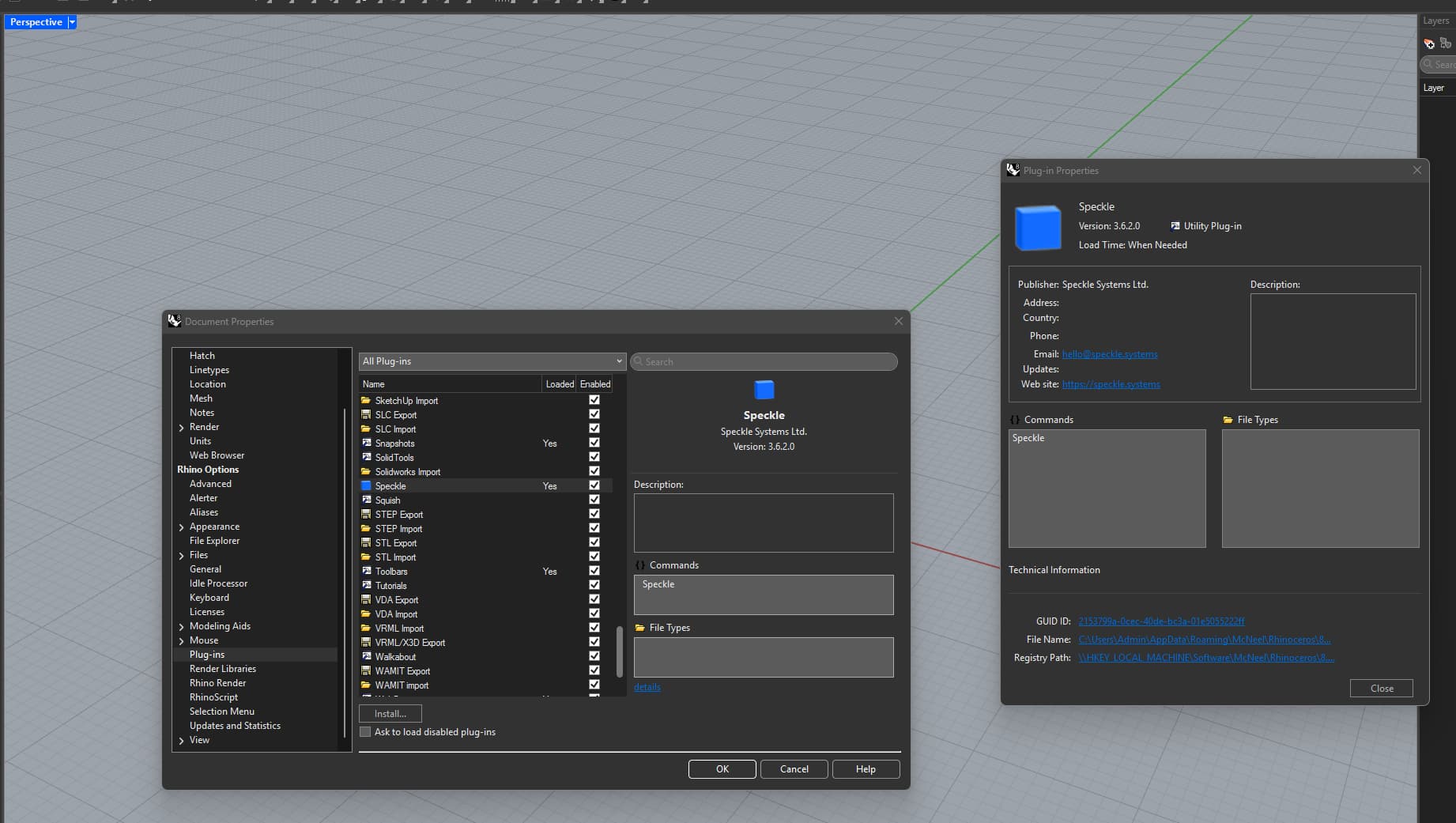Click the new sublayer icon in Layers panel
This screenshot has height=823, width=1456.
coord(1446,43)
